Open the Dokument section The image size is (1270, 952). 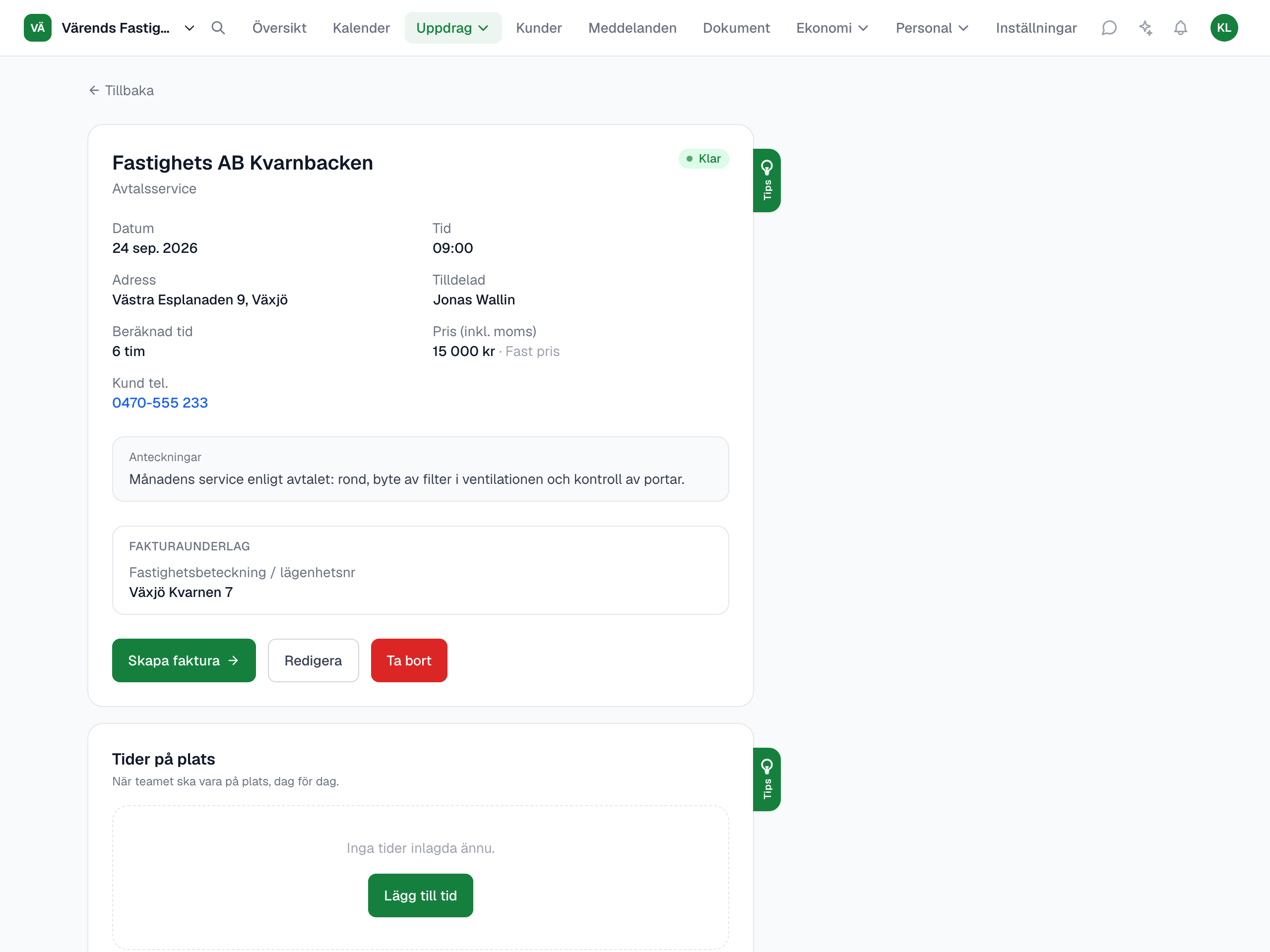click(736, 28)
